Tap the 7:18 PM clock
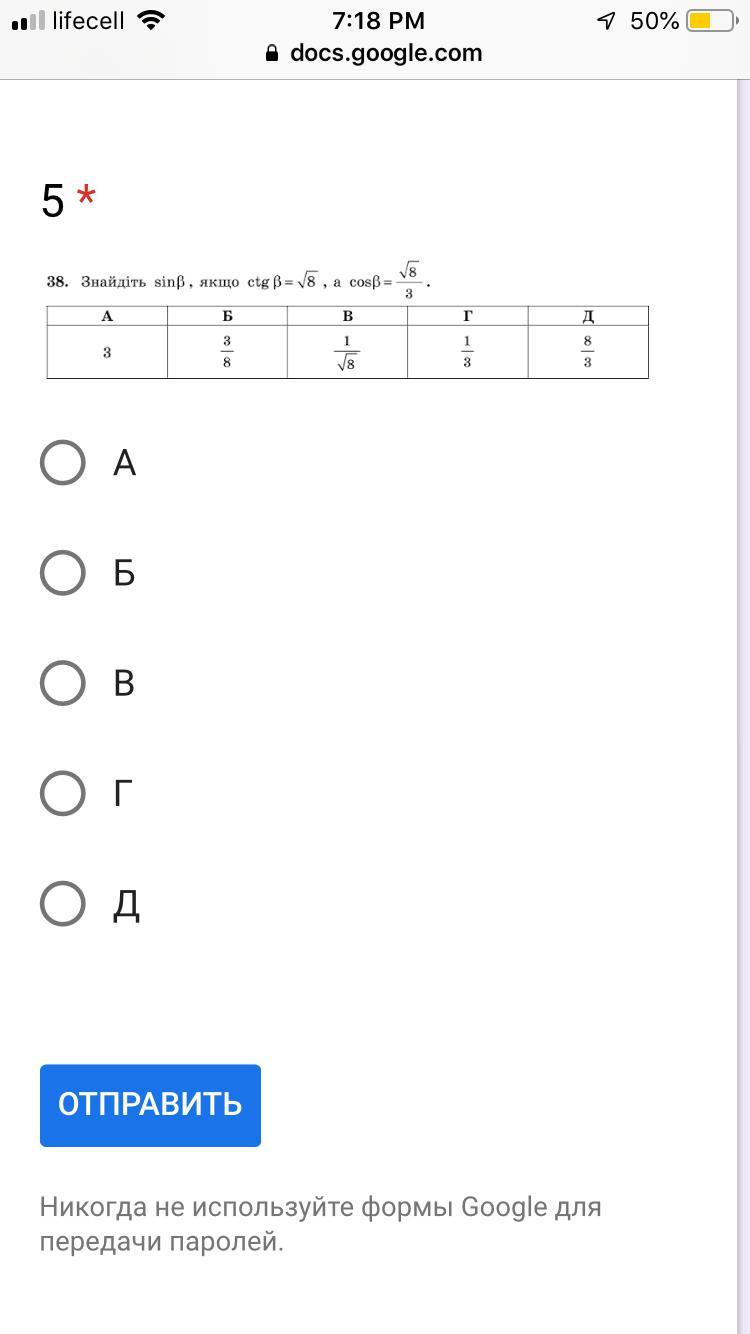Viewport: 750px width, 1334px height. [378, 20]
